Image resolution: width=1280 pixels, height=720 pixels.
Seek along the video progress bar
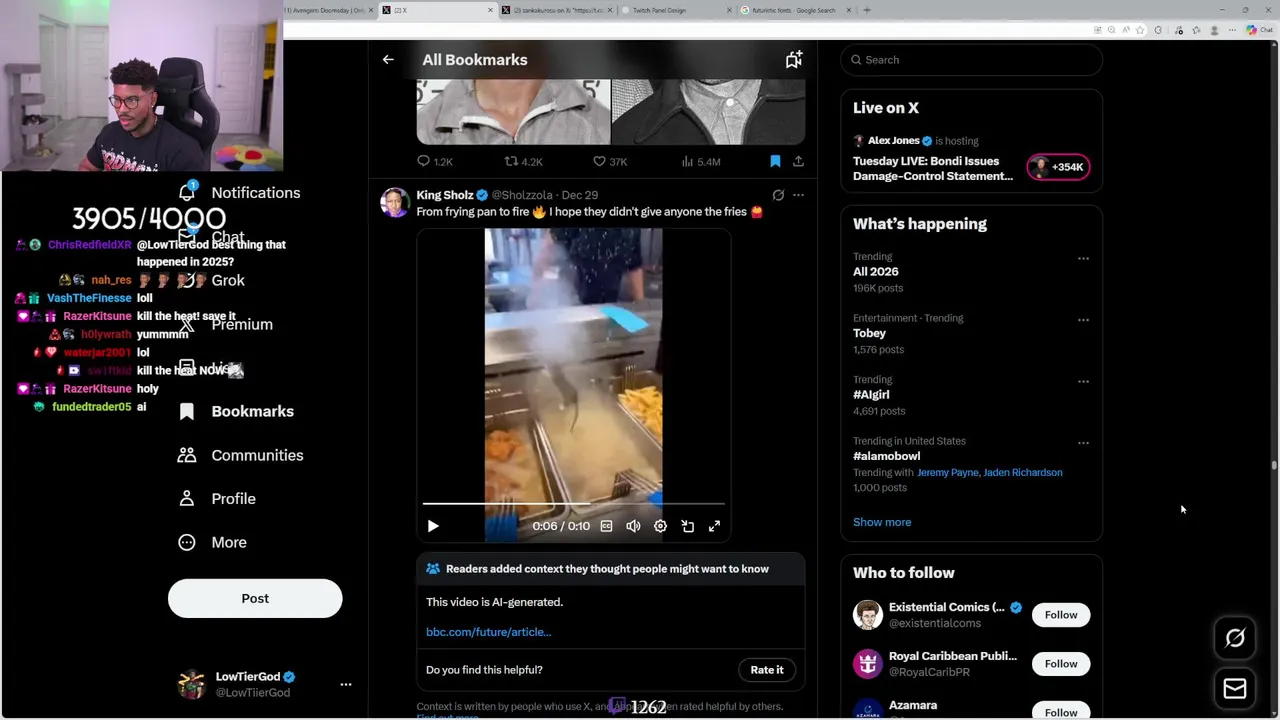coord(573,504)
